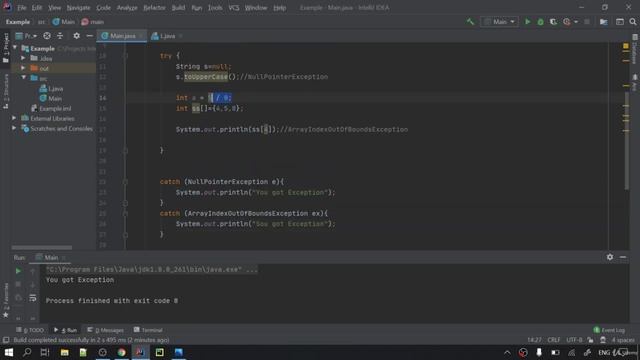Open Windows Start menu
640x360 pixels.
[9, 352]
